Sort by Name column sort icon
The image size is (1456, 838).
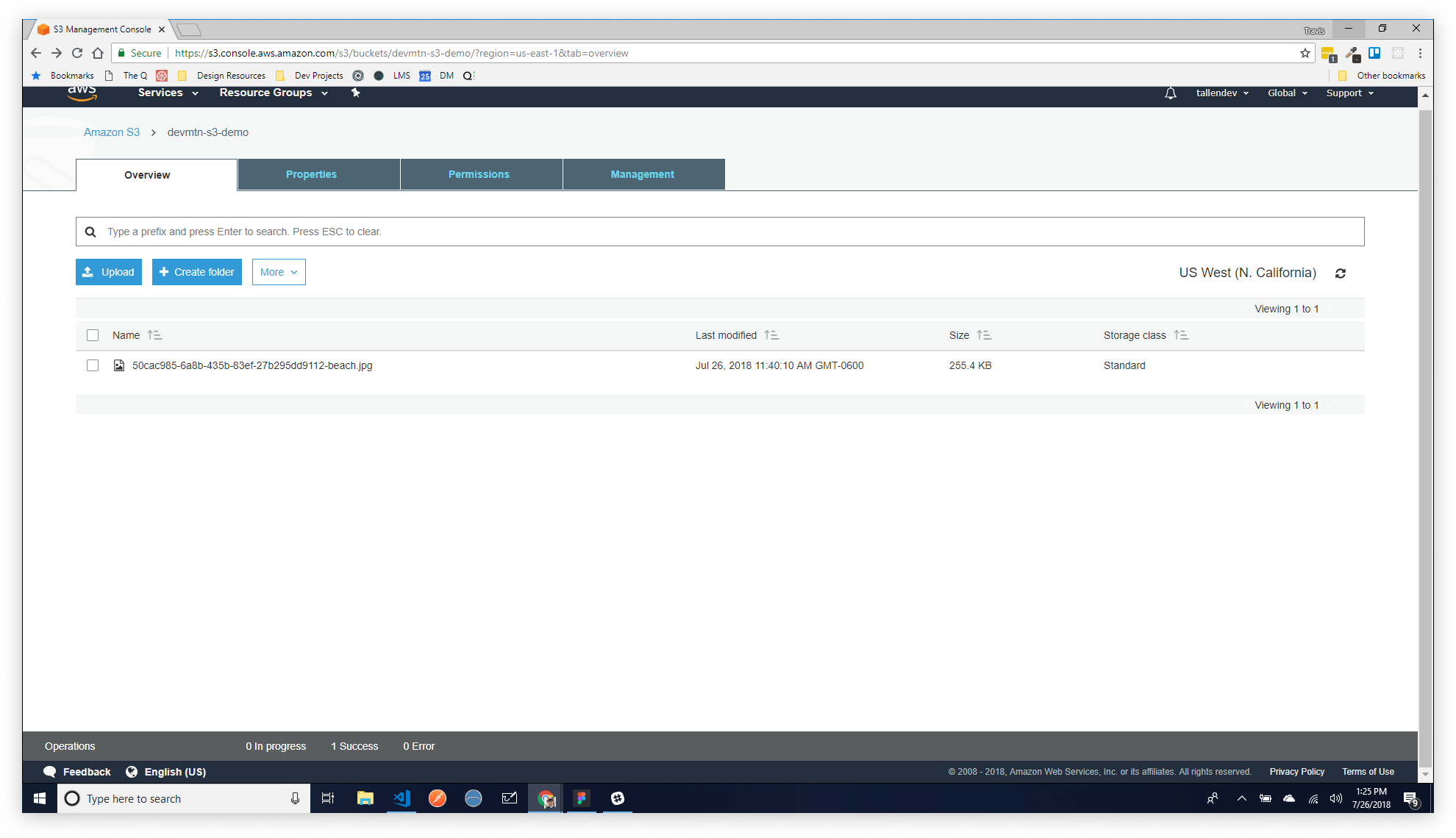(154, 335)
